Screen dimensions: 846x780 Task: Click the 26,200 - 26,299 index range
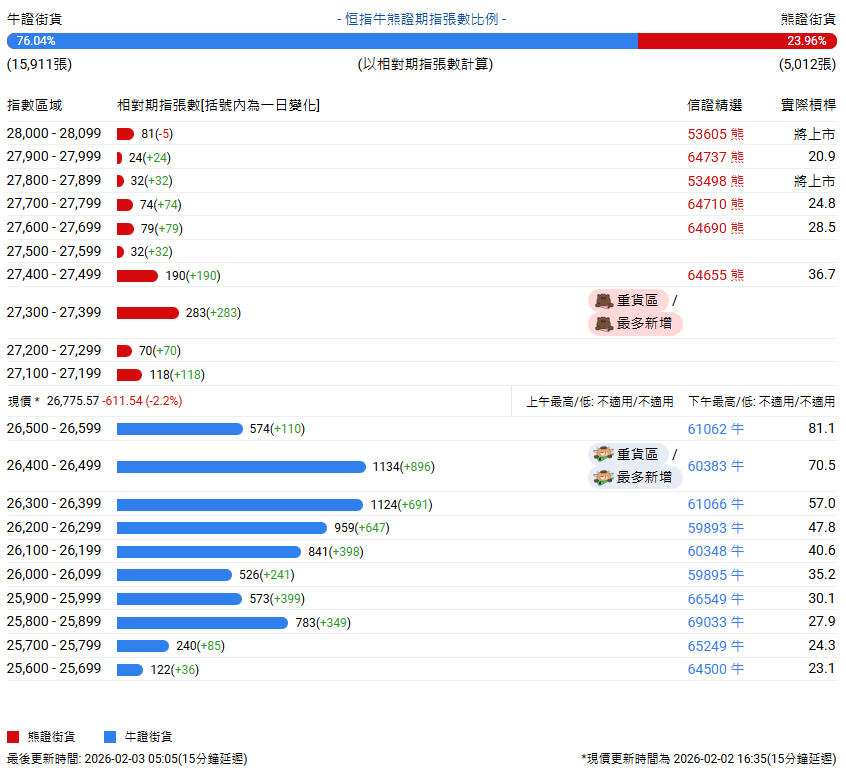[x=54, y=527]
